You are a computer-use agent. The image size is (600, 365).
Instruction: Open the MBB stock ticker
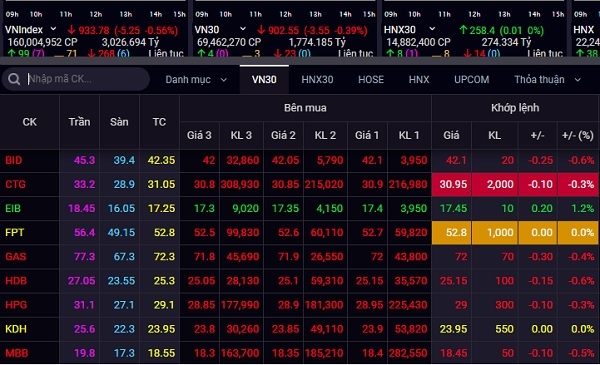pos(16,353)
